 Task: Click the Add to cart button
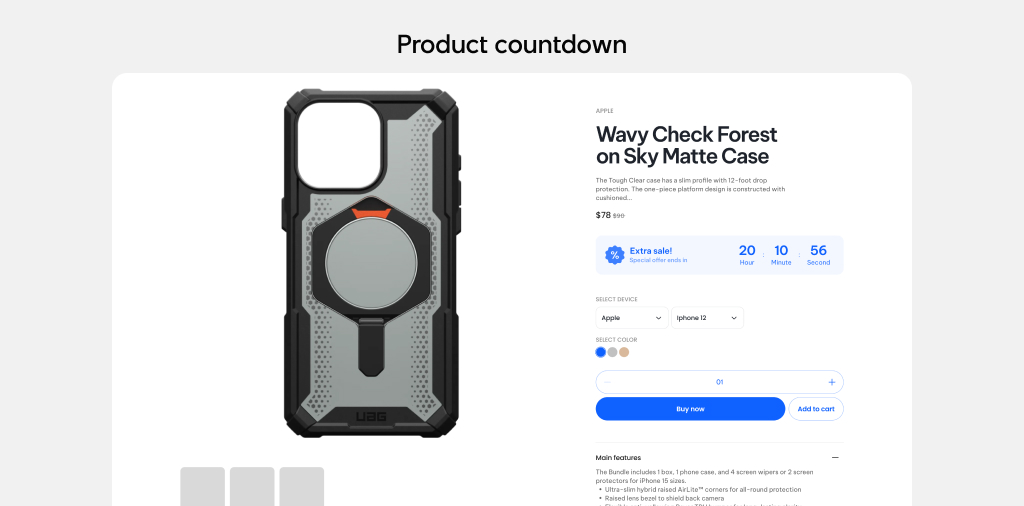click(816, 409)
